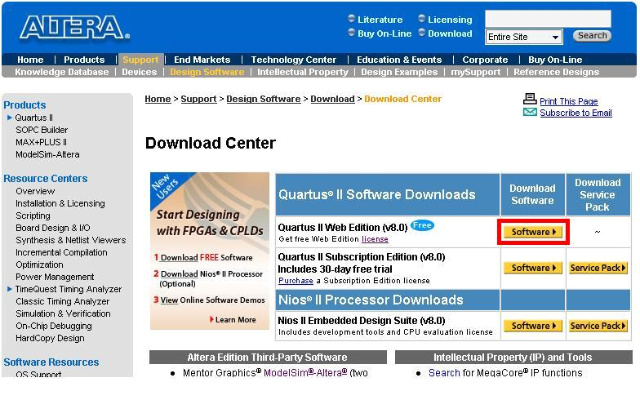Open MAX+PLUS II in the sidebar

point(41,142)
